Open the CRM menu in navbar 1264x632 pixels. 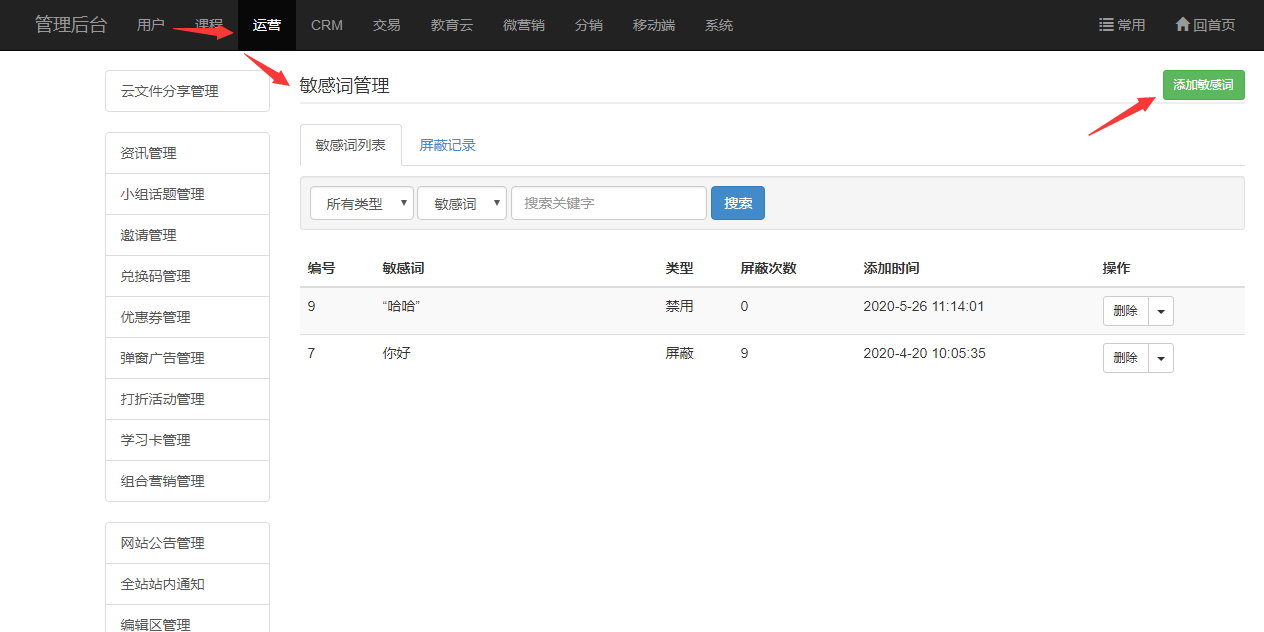pyautogui.click(x=327, y=25)
